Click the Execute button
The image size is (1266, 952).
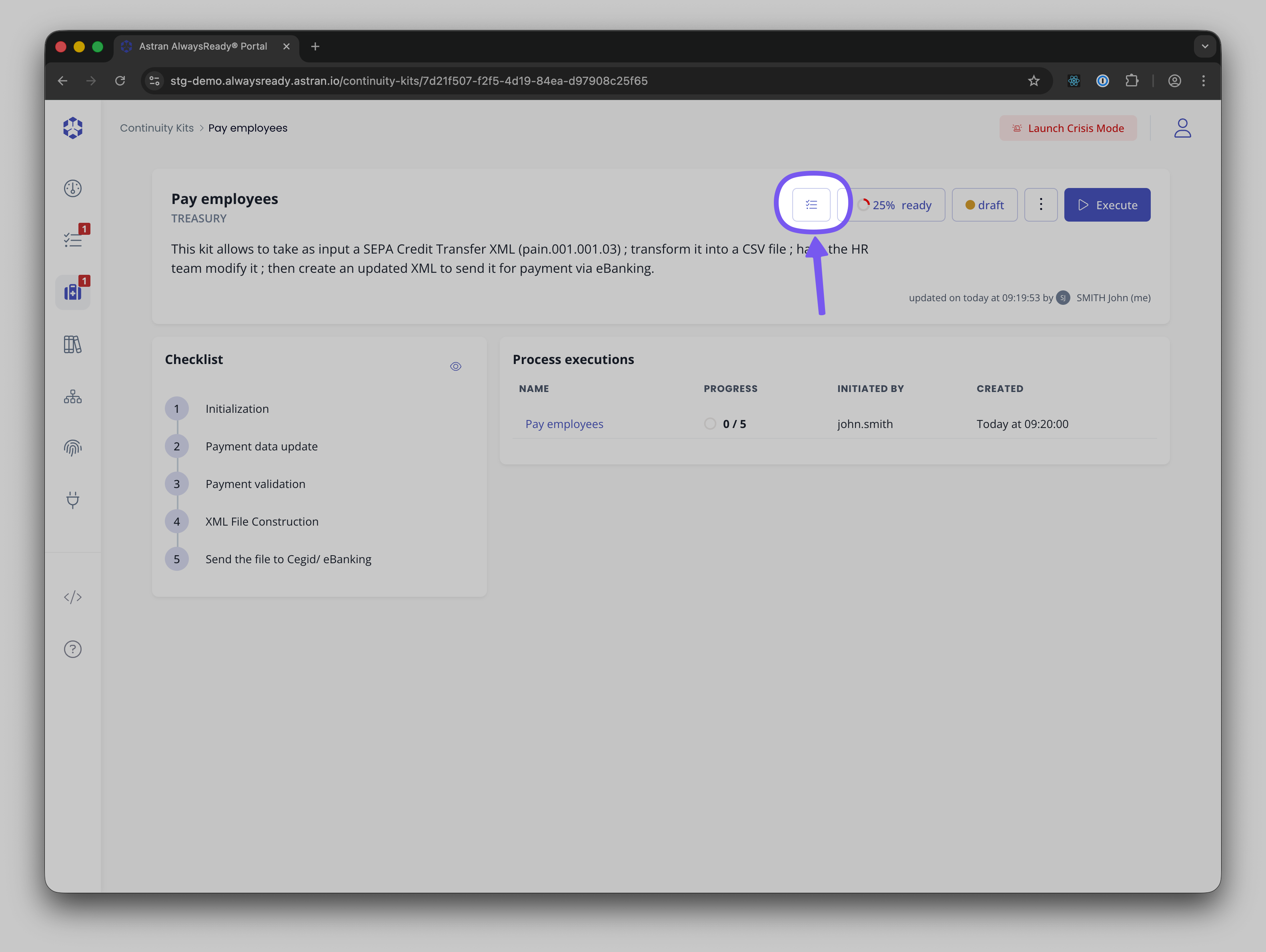point(1107,204)
